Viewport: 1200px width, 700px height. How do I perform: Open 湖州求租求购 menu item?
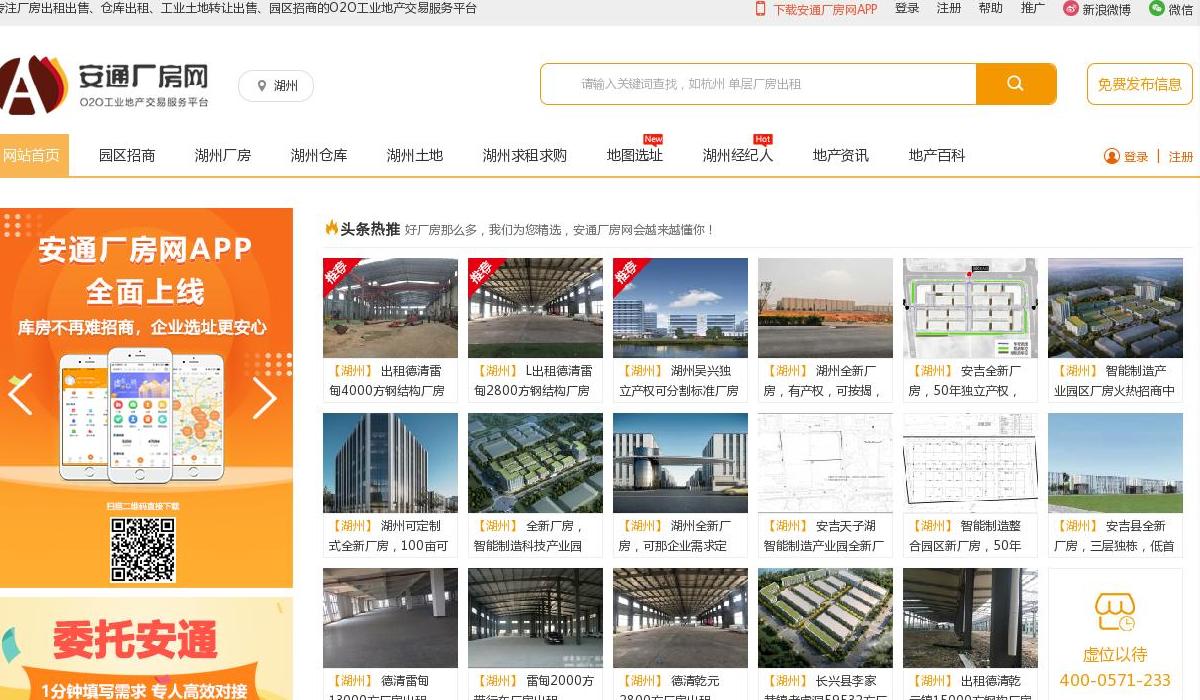(525, 155)
